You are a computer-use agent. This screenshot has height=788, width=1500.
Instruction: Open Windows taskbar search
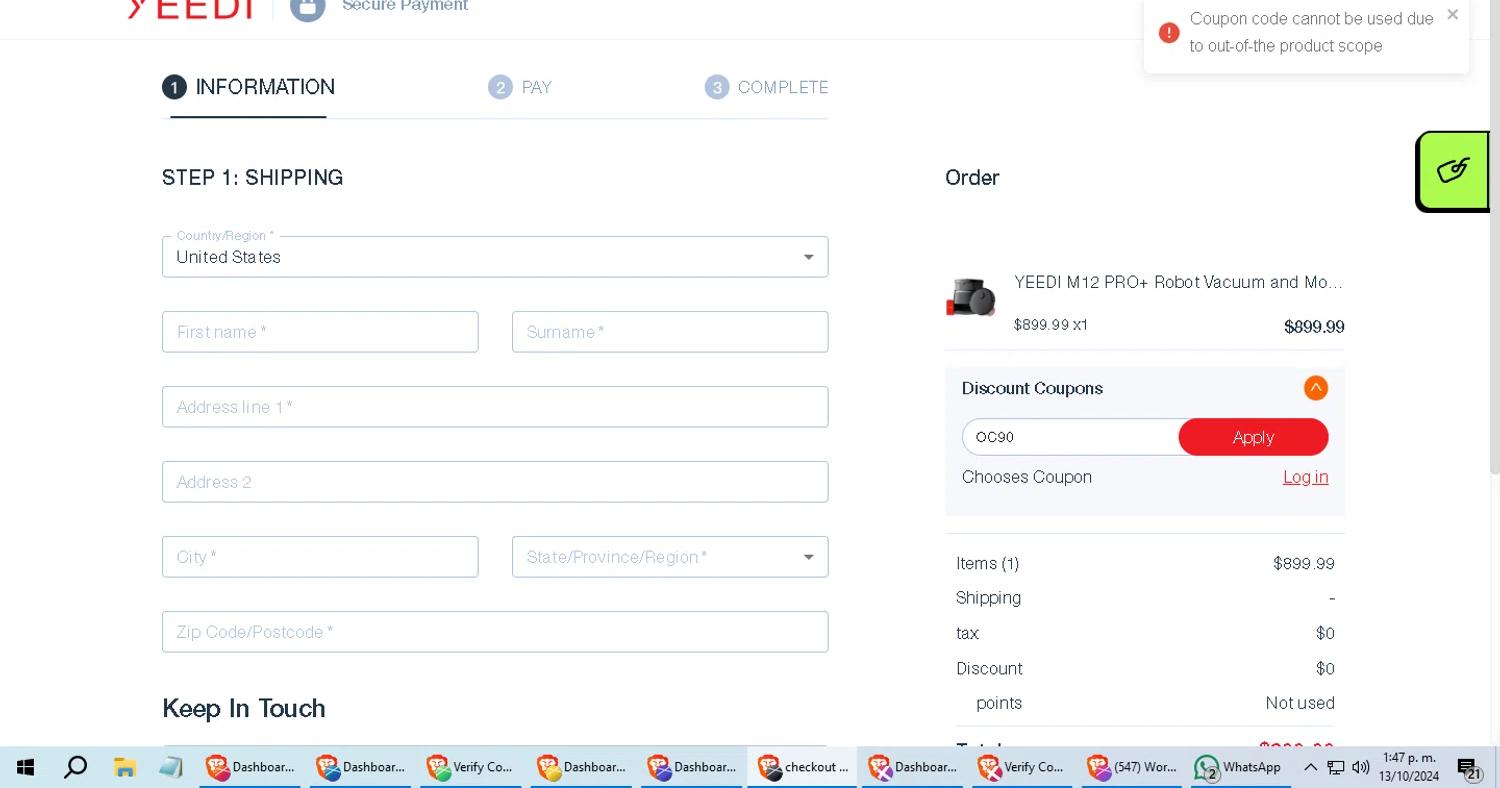pyautogui.click(x=75, y=767)
